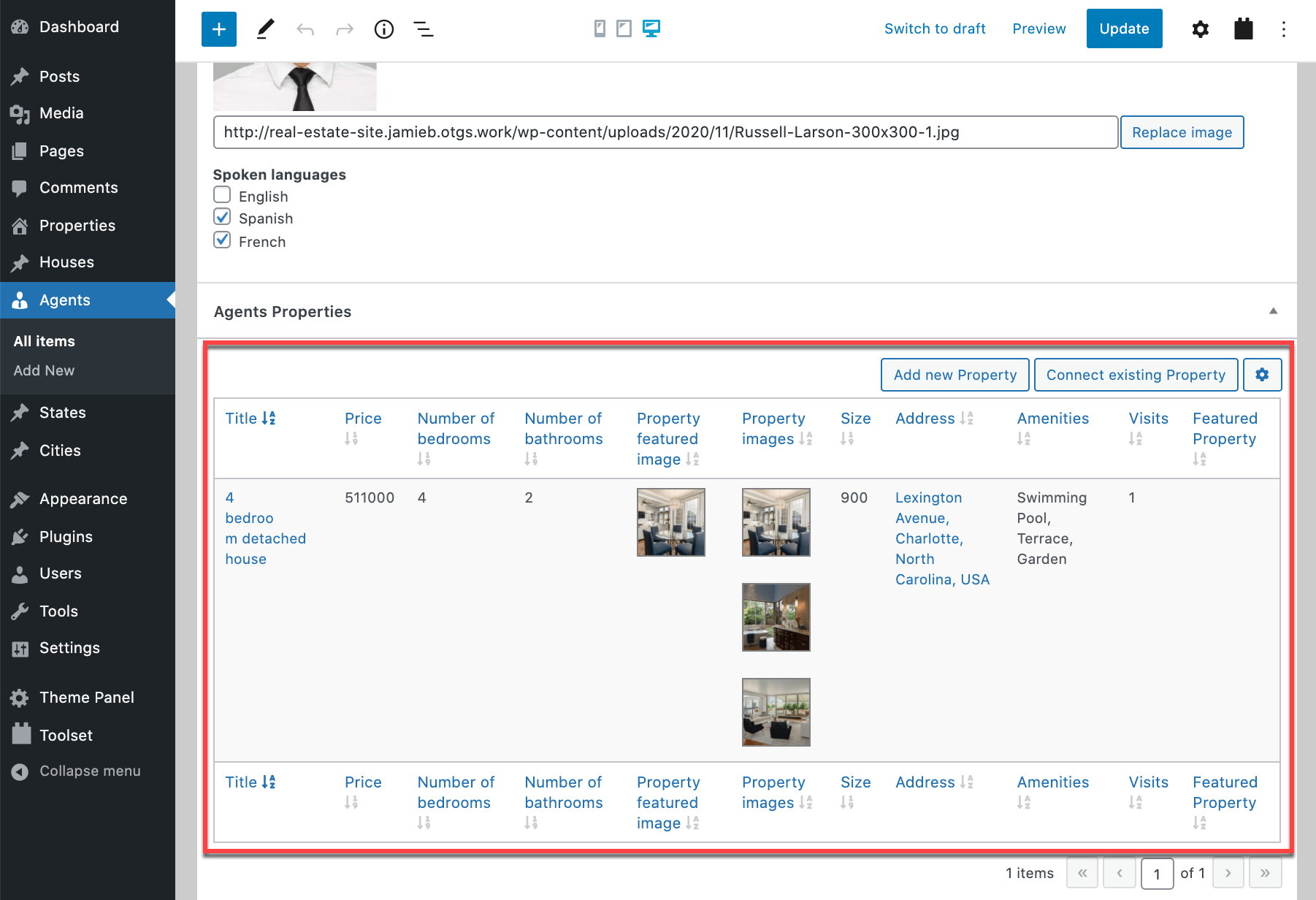Open States menu item

(63, 413)
